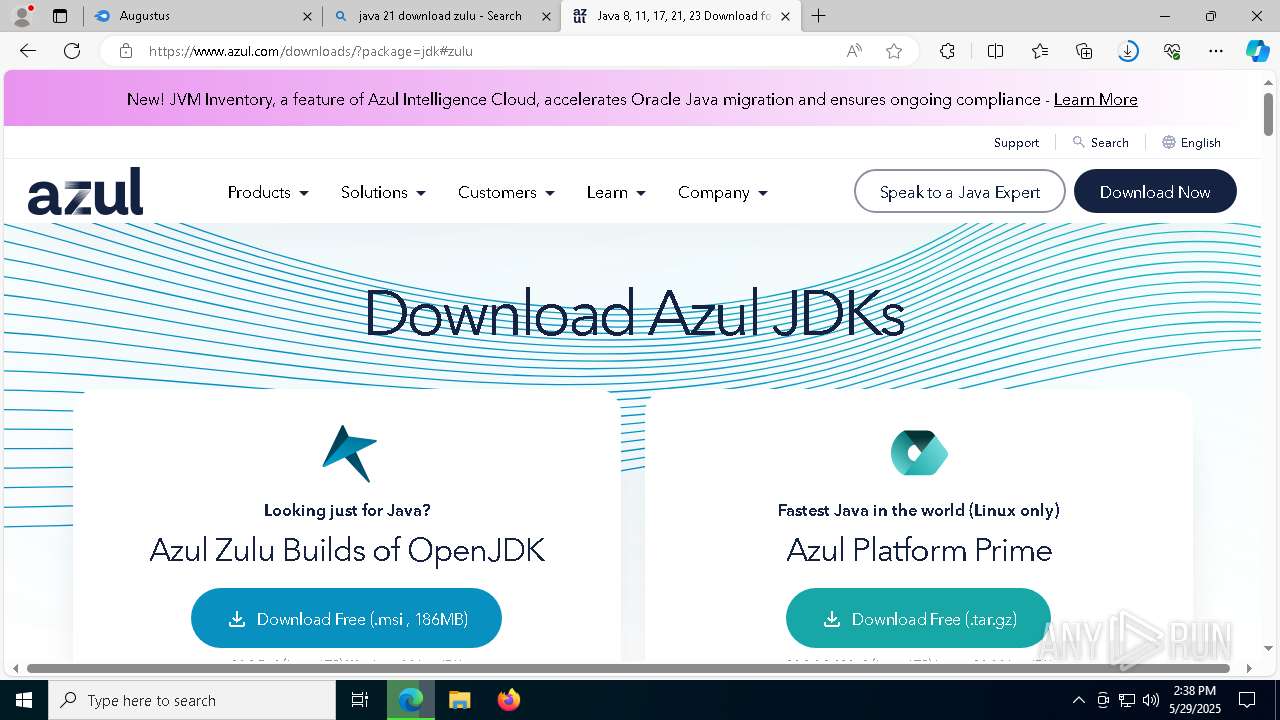Expand the Customers menu
Viewport: 1280px width, 720px height.
pyautogui.click(x=506, y=192)
